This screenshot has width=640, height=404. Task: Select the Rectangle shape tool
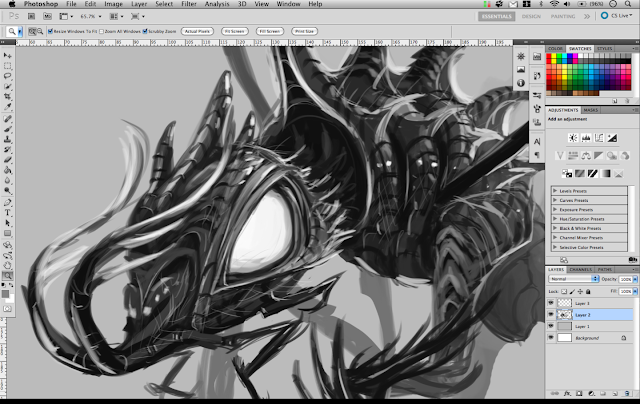(7, 233)
